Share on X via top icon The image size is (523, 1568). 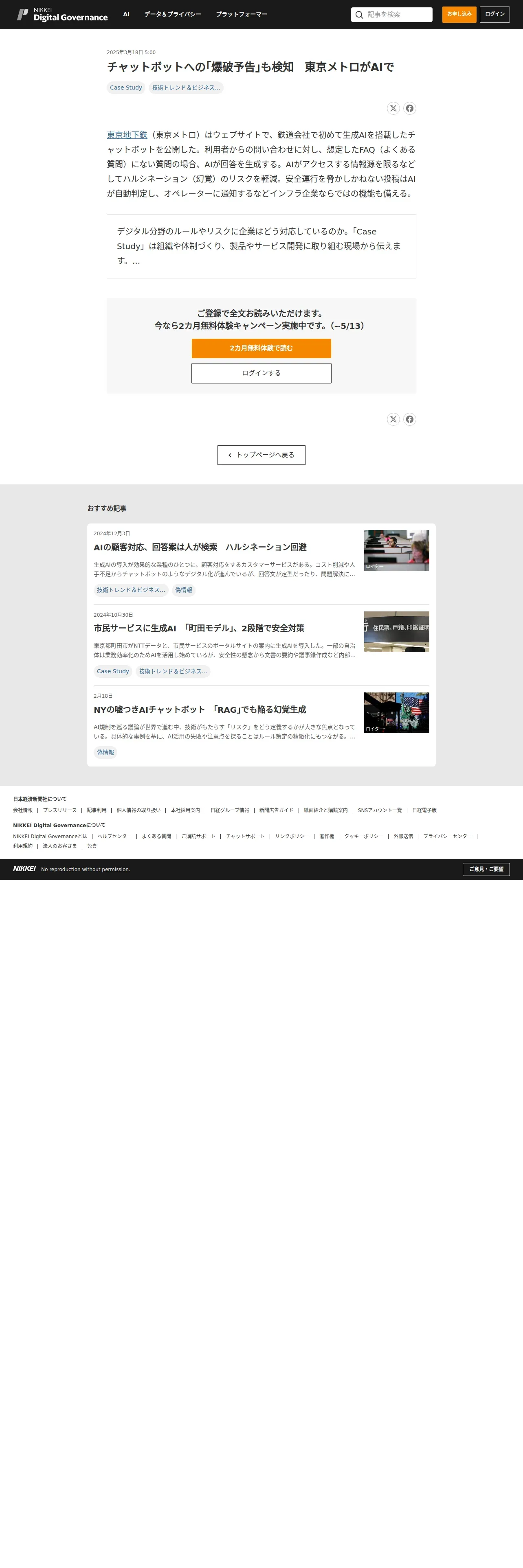point(393,108)
